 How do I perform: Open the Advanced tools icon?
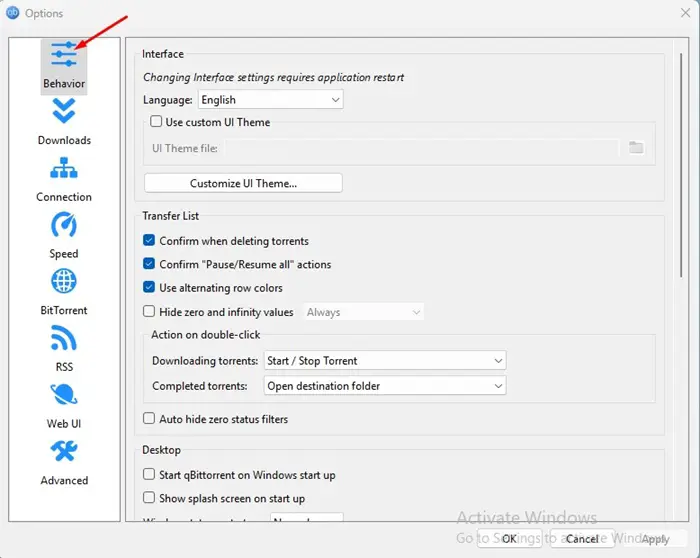click(x=64, y=451)
